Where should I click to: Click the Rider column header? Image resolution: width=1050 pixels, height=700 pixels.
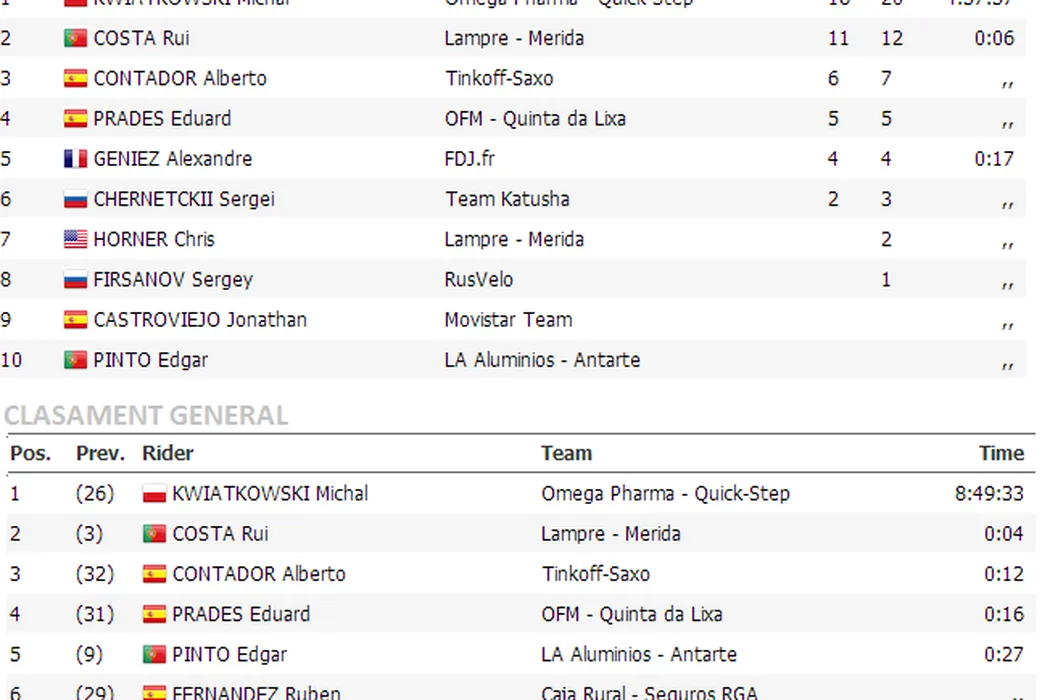click(x=168, y=454)
